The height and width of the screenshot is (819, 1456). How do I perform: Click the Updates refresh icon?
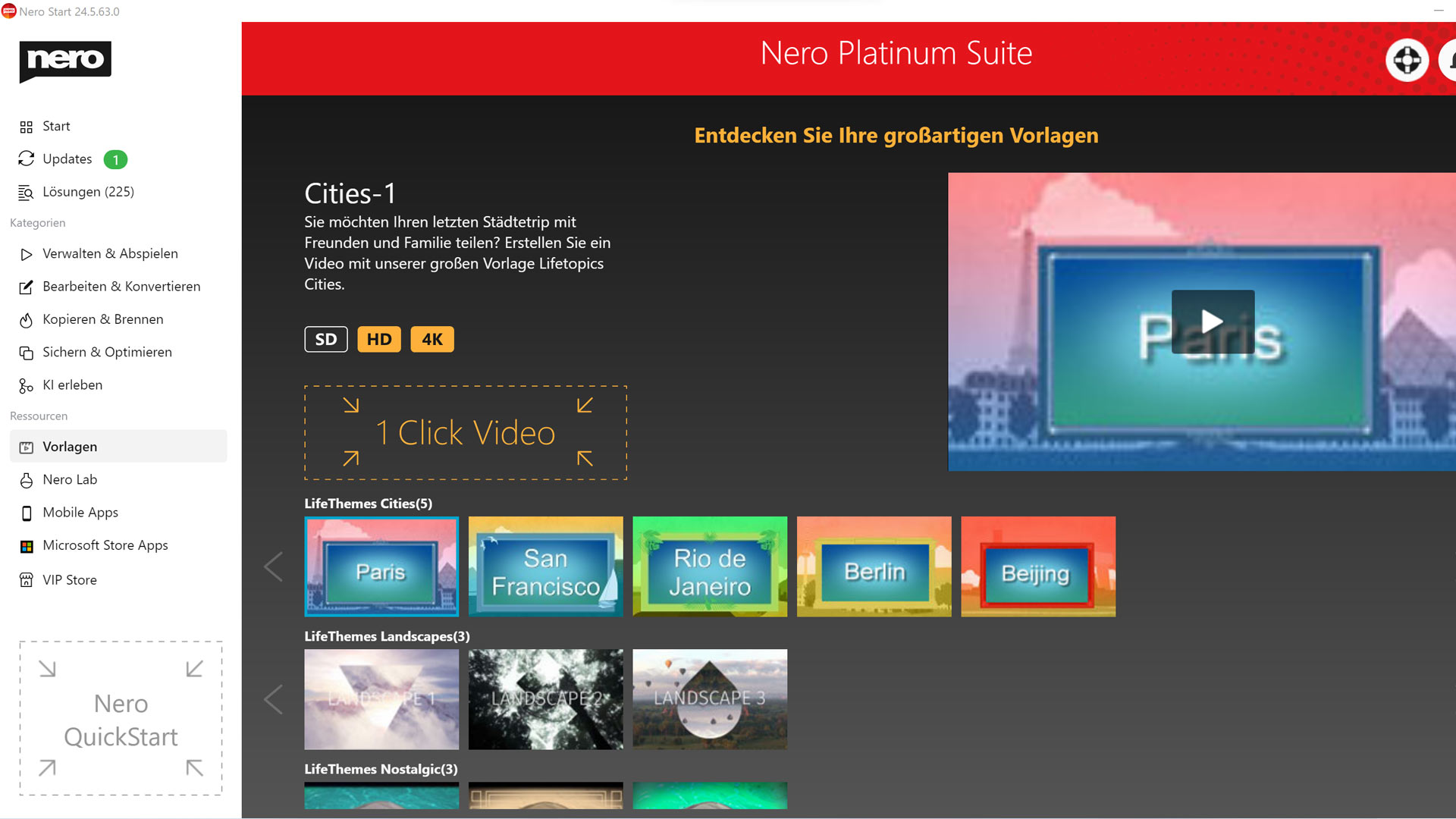pos(27,158)
